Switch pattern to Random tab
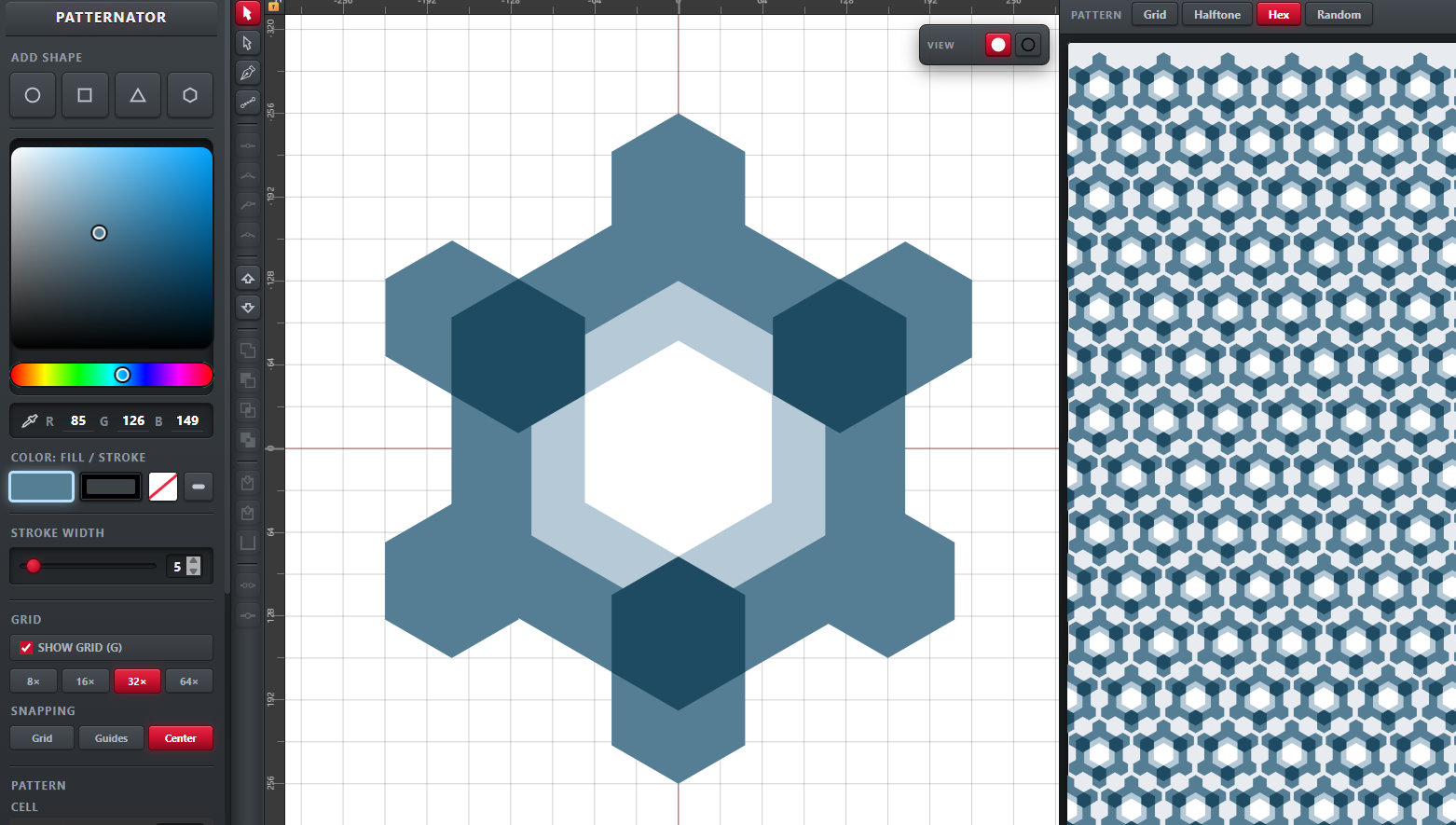Viewport: 1456px width, 825px height. 1339,14
